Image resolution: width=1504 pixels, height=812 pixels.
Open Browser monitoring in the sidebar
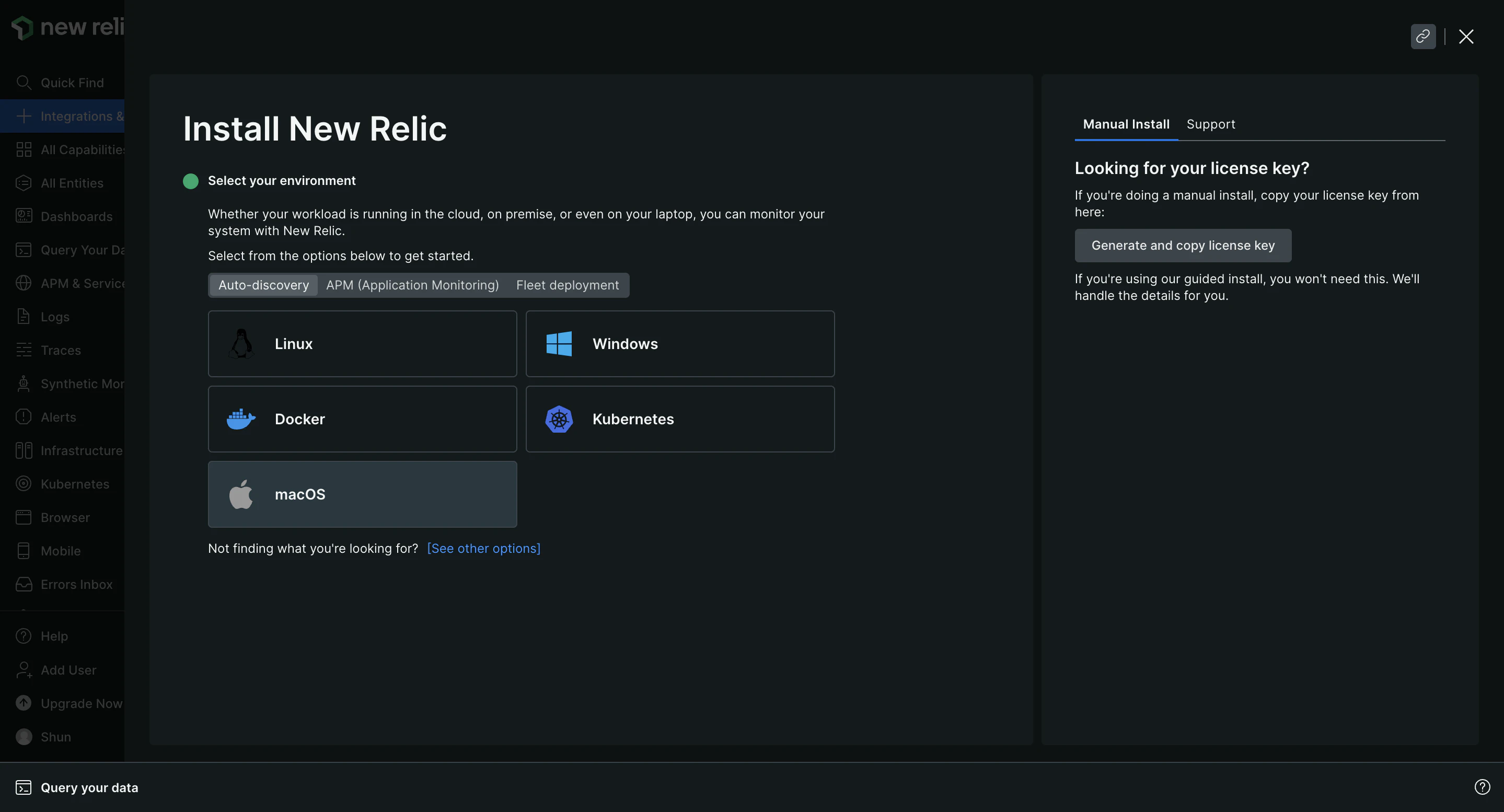(x=62, y=517)
